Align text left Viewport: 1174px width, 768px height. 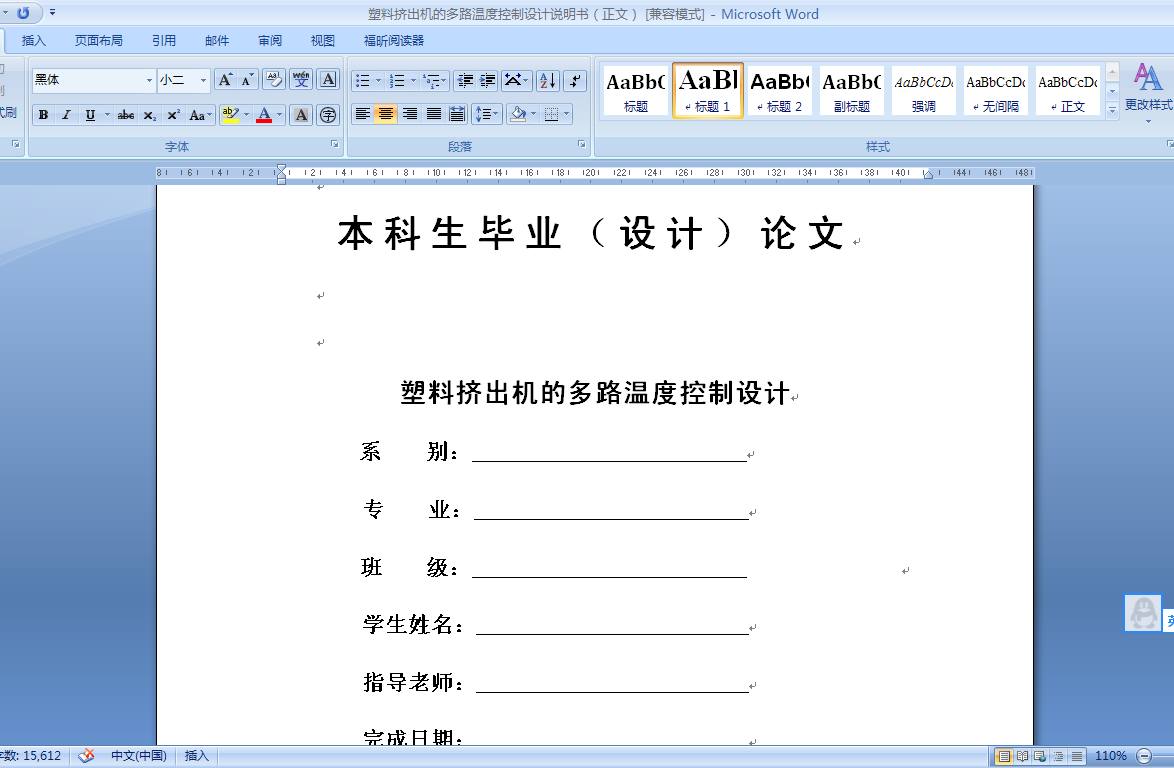tap(362, 114)
